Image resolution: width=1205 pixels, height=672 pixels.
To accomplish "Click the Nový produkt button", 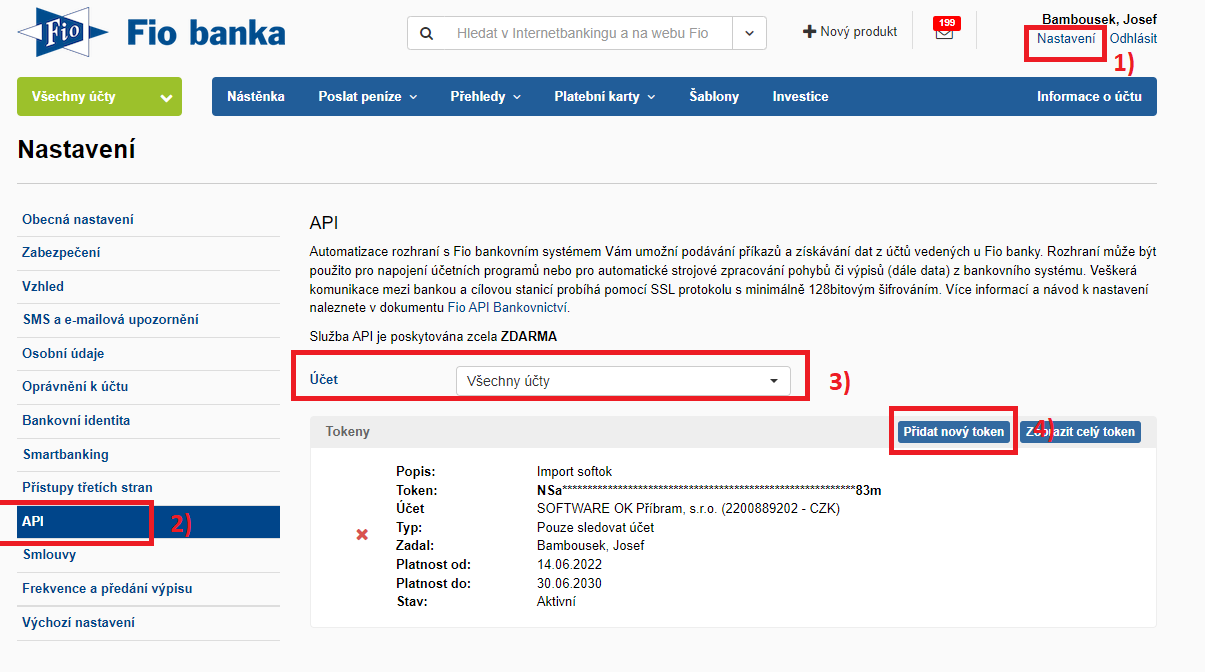I will tap(850, 32).
